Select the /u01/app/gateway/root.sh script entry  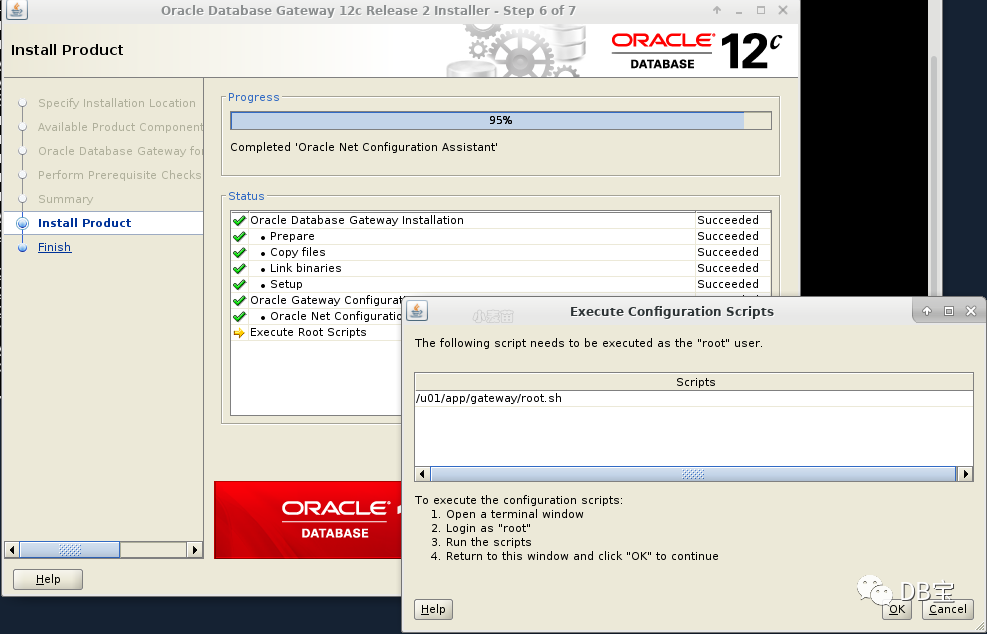tap(487, 397)
